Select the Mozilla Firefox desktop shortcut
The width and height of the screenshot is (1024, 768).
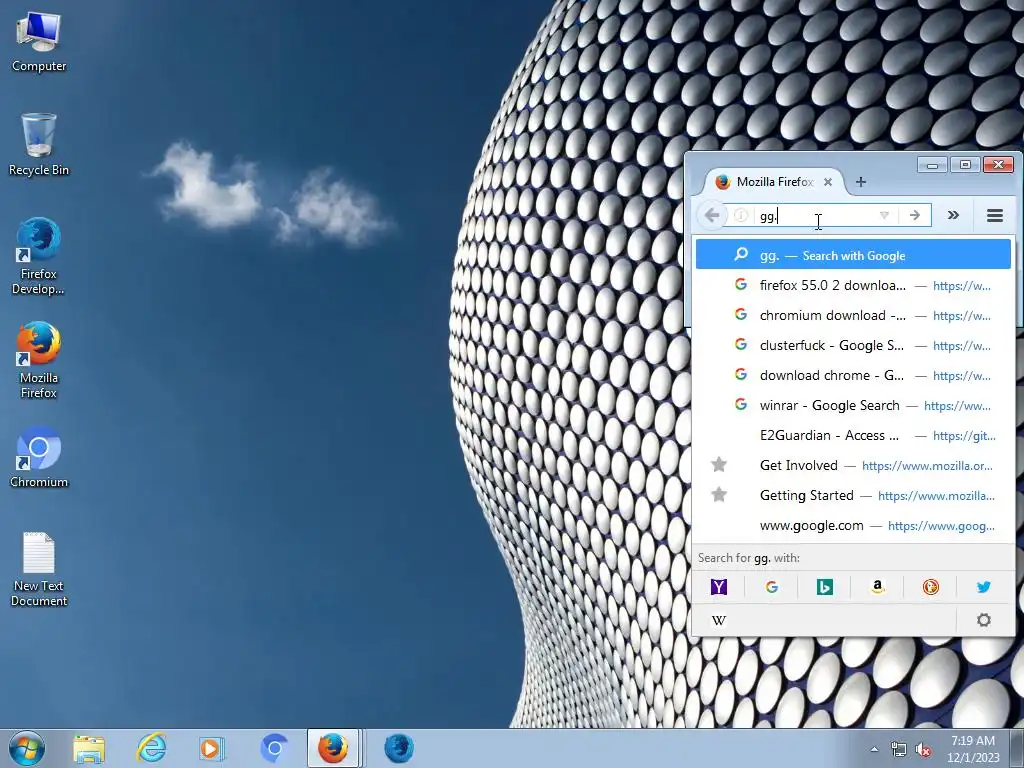click(x=39, y=360)
